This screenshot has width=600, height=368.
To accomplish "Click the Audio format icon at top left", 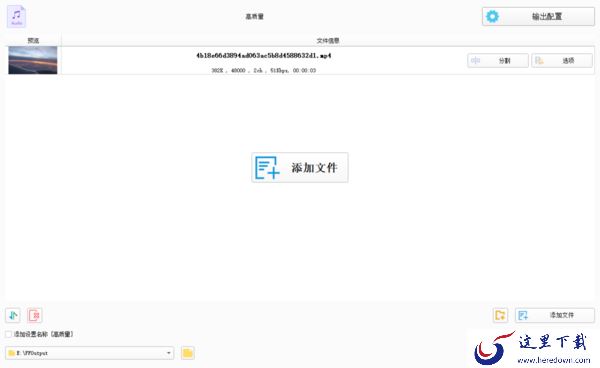I will pos(16,16).
